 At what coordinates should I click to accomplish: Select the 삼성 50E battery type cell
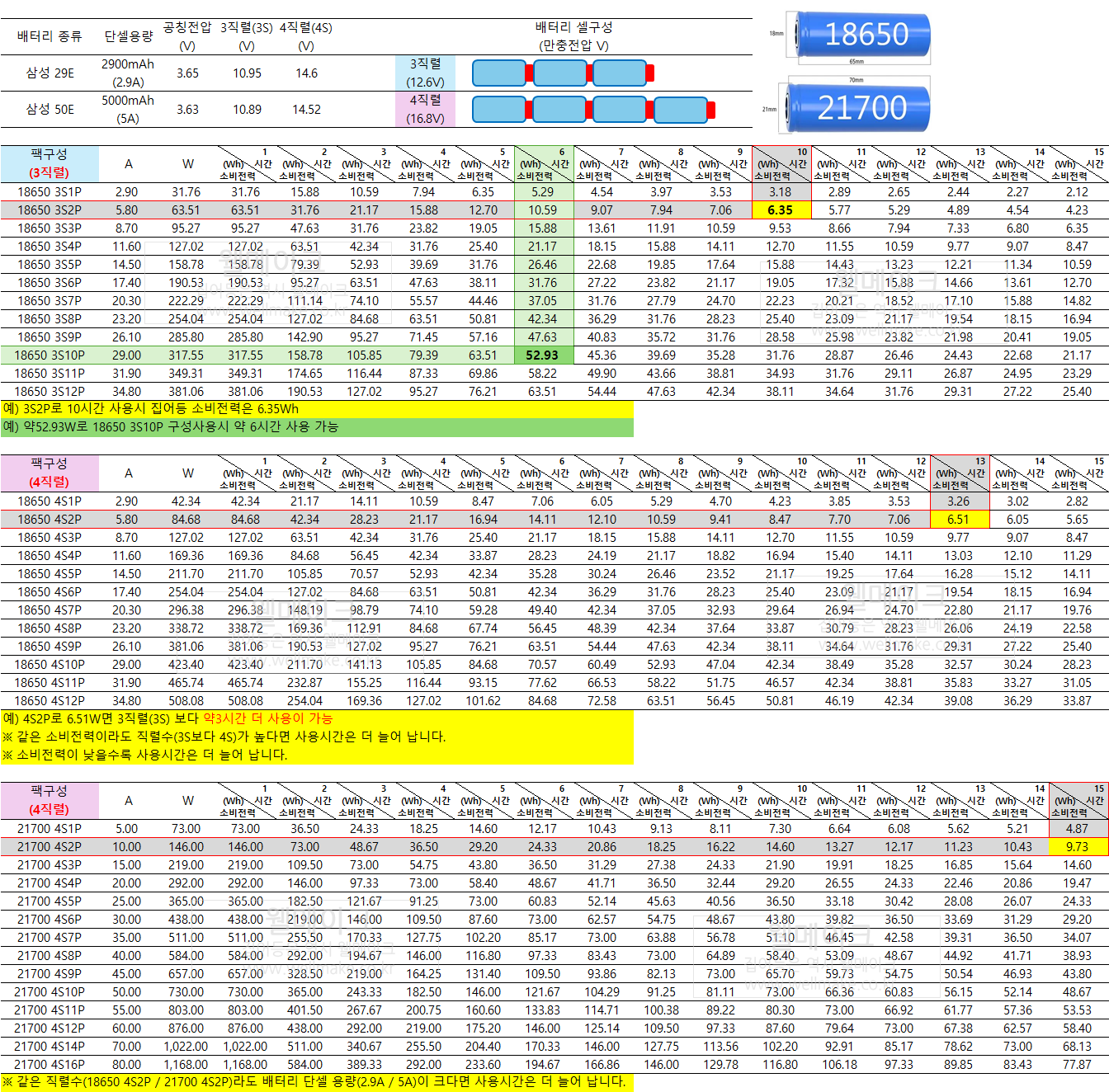[50, 110]
